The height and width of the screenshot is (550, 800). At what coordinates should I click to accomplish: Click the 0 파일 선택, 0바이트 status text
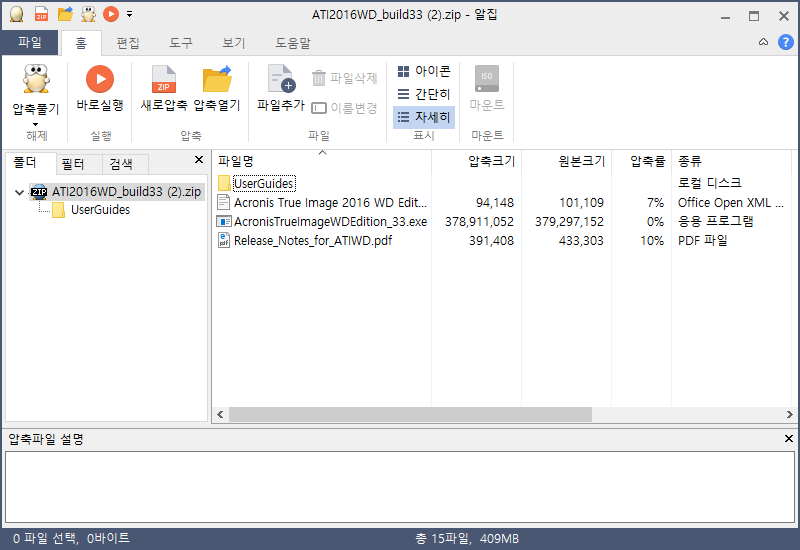[71, 538]
